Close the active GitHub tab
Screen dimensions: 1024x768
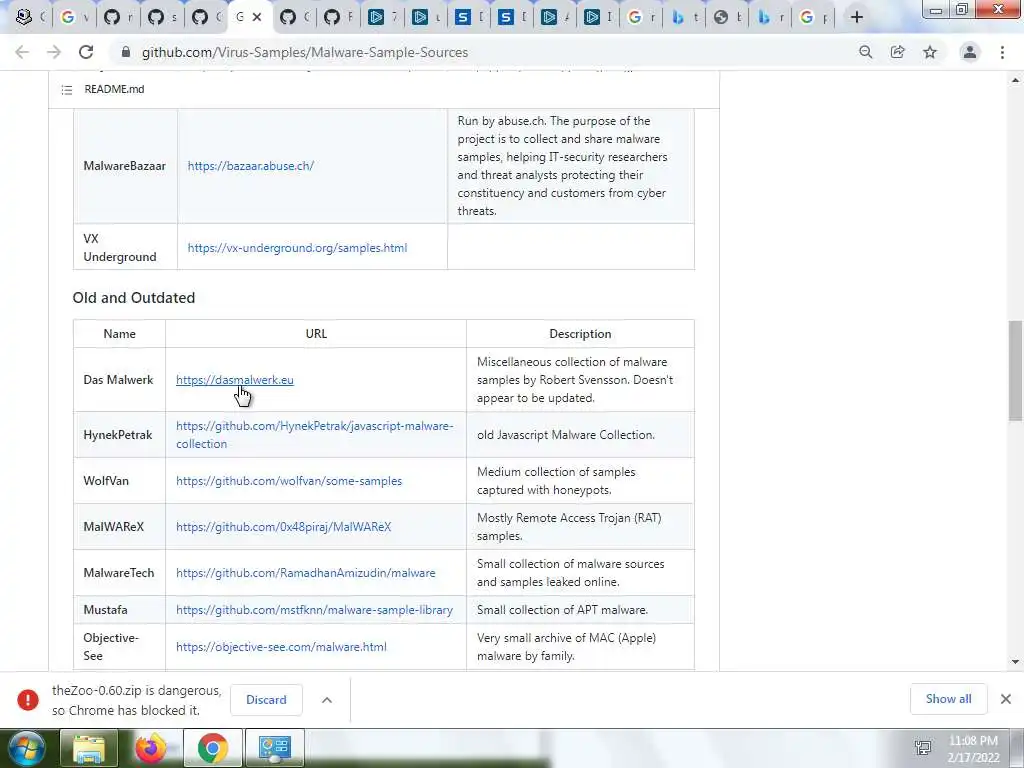[257, 17]
